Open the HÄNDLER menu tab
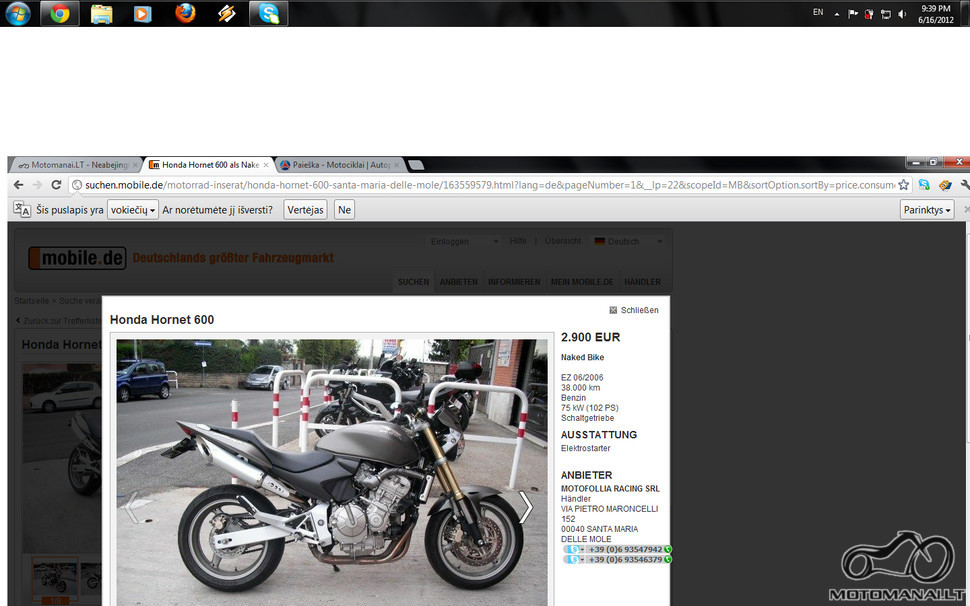 point(642,282)
